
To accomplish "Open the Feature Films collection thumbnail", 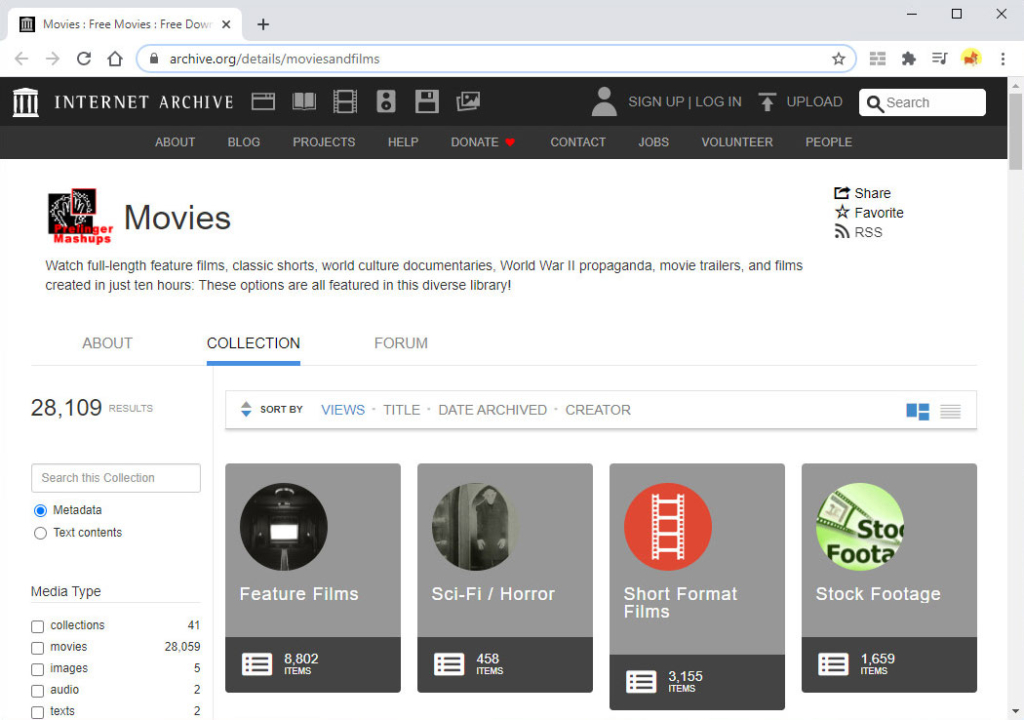I will pyautogui.click(x=283, y=527).
